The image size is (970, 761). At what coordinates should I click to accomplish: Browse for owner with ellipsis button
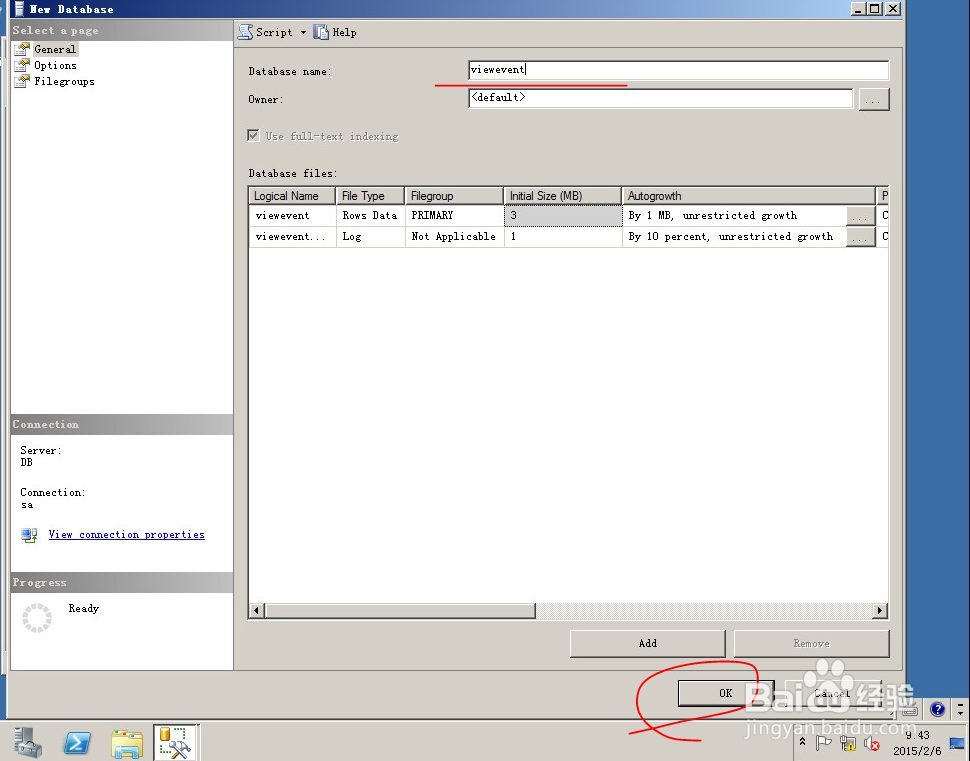pos(873,100)
